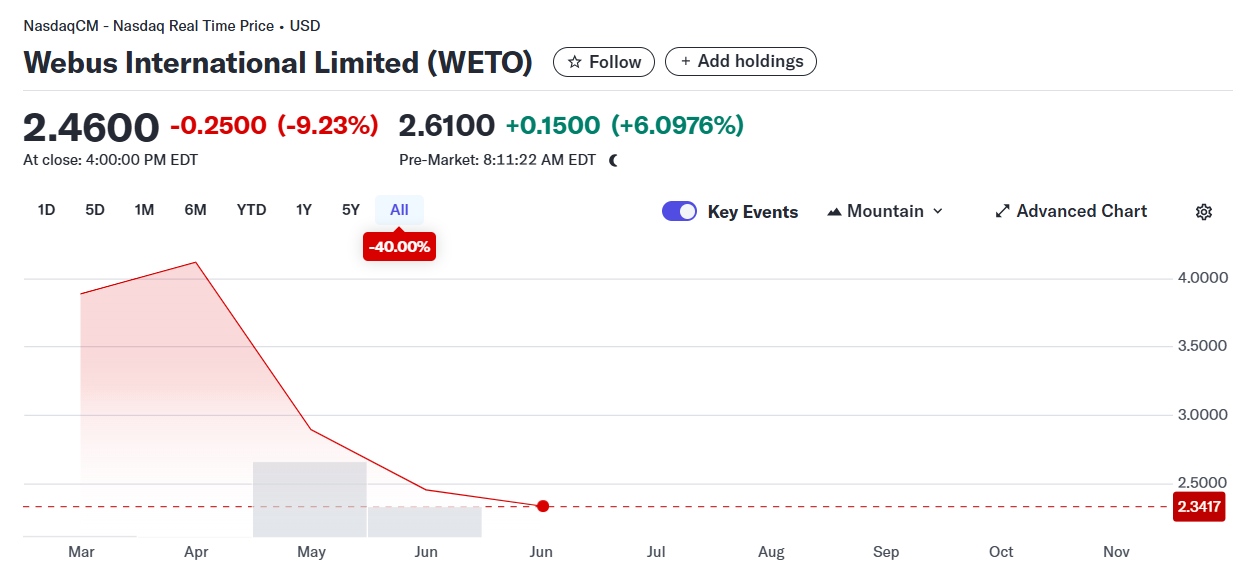Open the Advanced Chart link

(x=1081, y=211)
